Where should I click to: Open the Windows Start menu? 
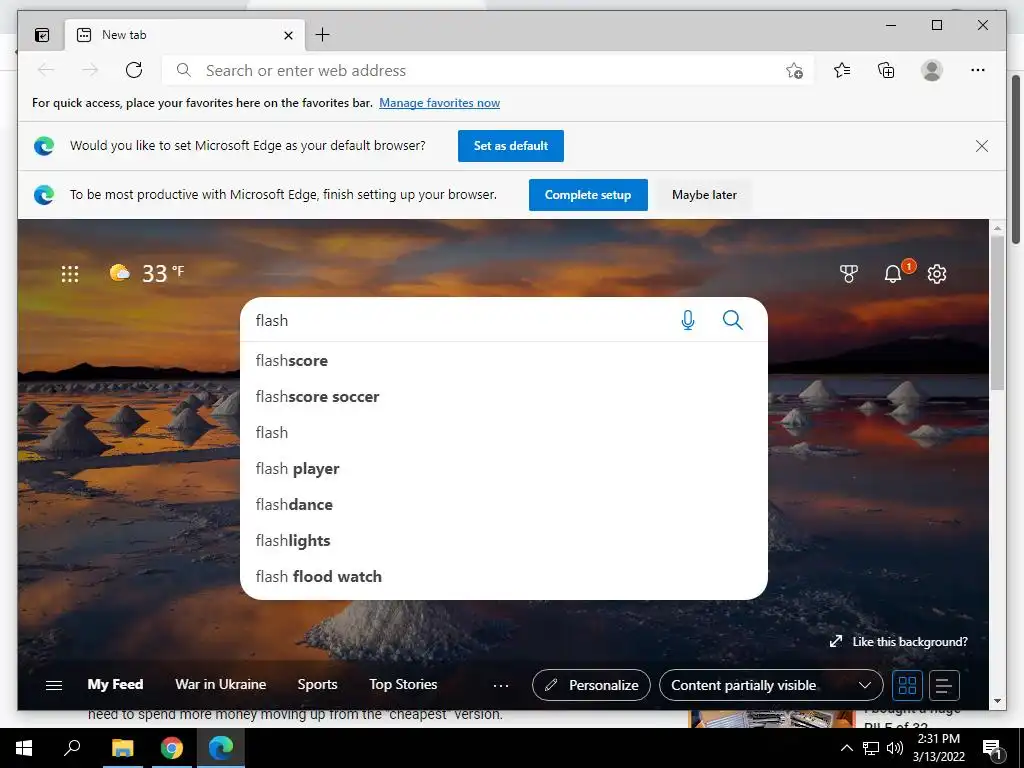tap(24, 748)
